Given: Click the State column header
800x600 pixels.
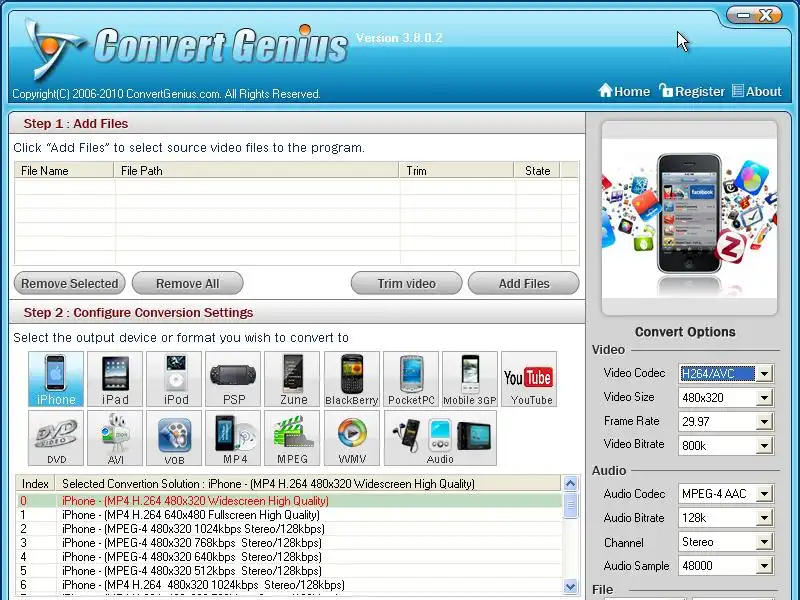Looking at the screenshot, I should tap(537, 170).
